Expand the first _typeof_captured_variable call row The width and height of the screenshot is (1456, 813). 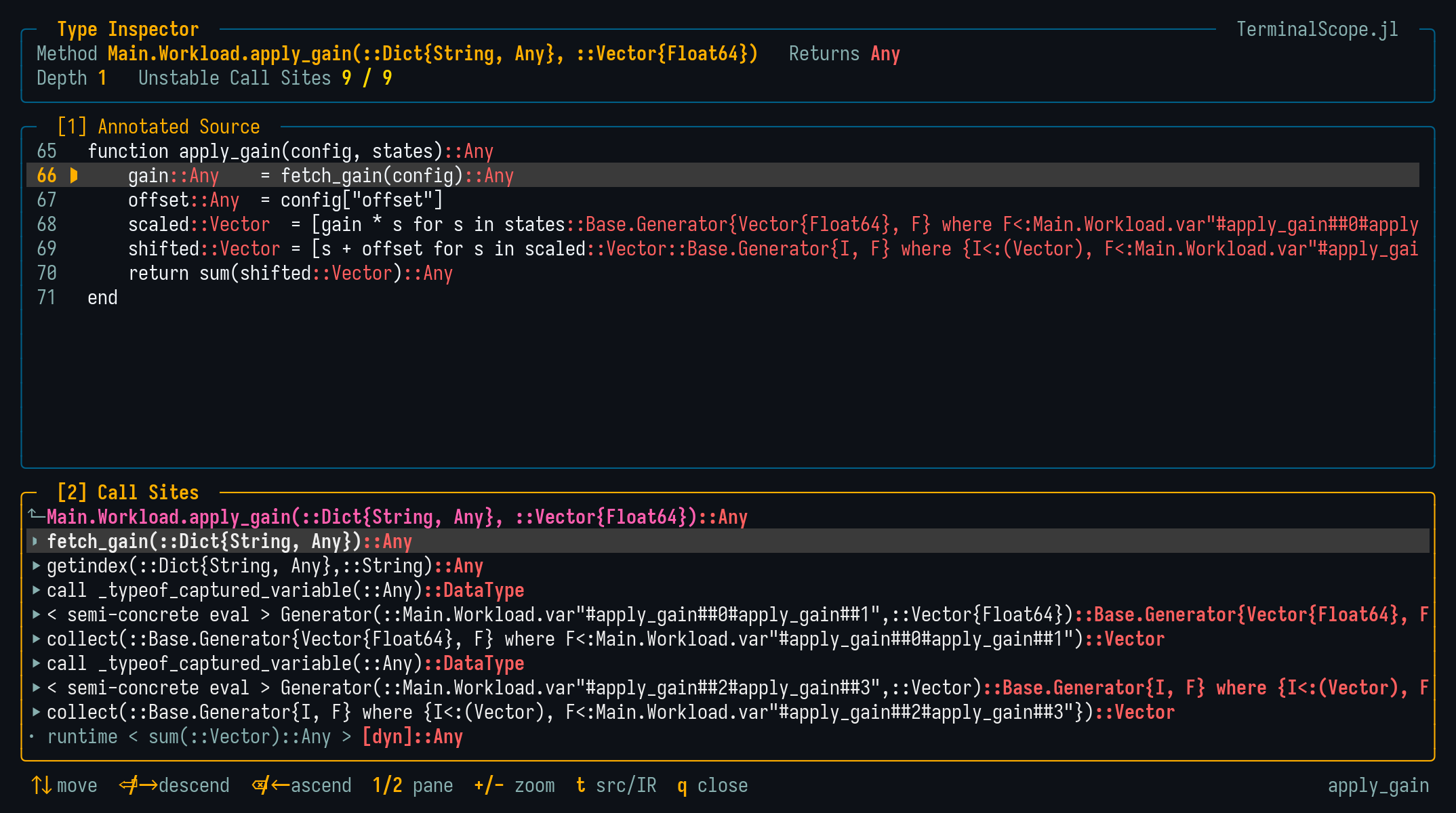point(35,590)
